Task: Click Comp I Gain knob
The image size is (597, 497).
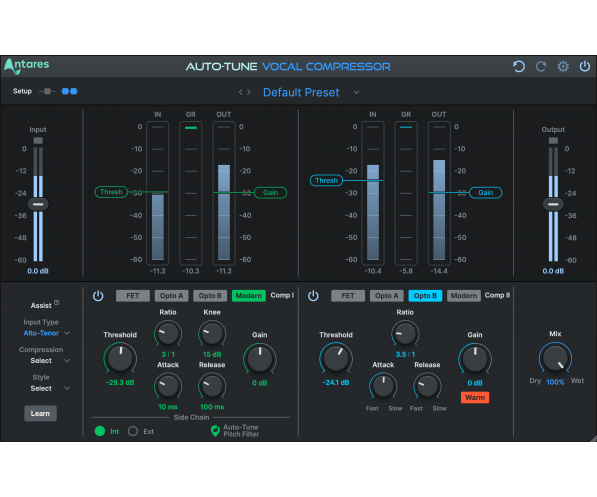Action: [x=260, y=358]
